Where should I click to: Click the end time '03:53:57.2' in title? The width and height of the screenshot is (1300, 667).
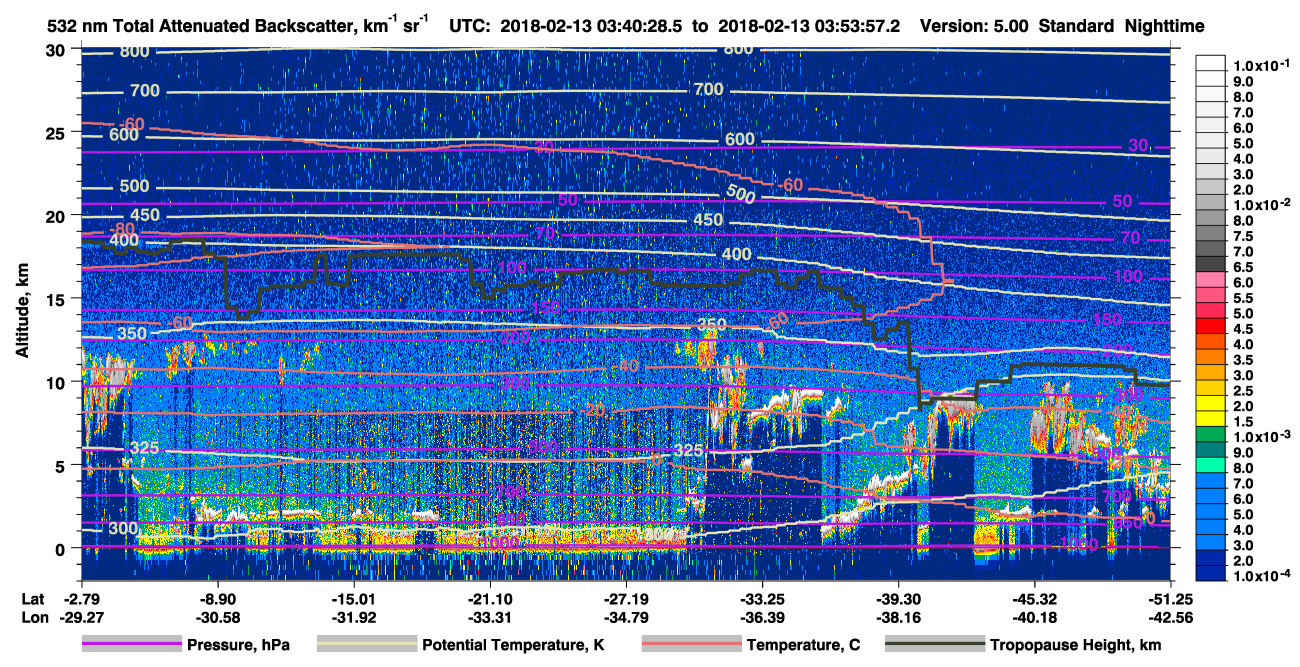pyautogui.click(x=854, y=27)
